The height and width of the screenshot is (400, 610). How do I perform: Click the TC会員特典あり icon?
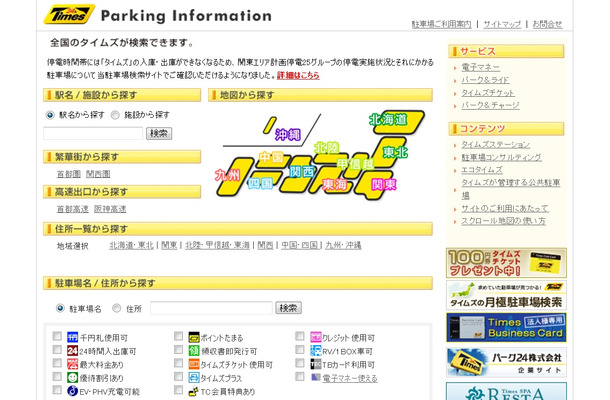pos(194,391)
